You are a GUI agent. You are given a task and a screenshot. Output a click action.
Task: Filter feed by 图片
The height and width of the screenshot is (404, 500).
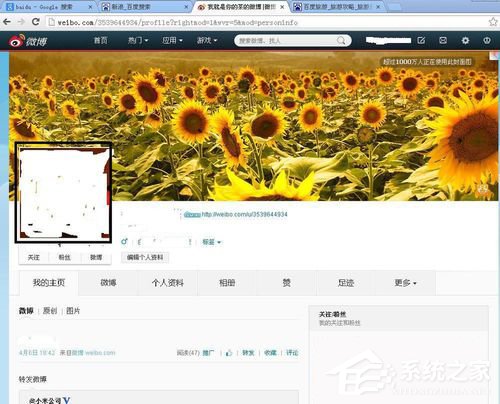[73, 311]
